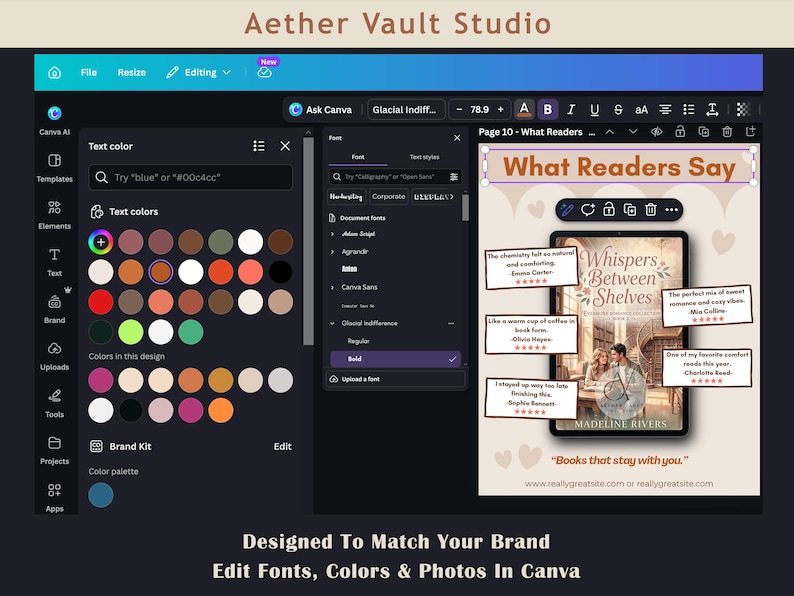Click the duplicate icon in floating toolbar
Screen dimensions: 794x596
point(630,210)
